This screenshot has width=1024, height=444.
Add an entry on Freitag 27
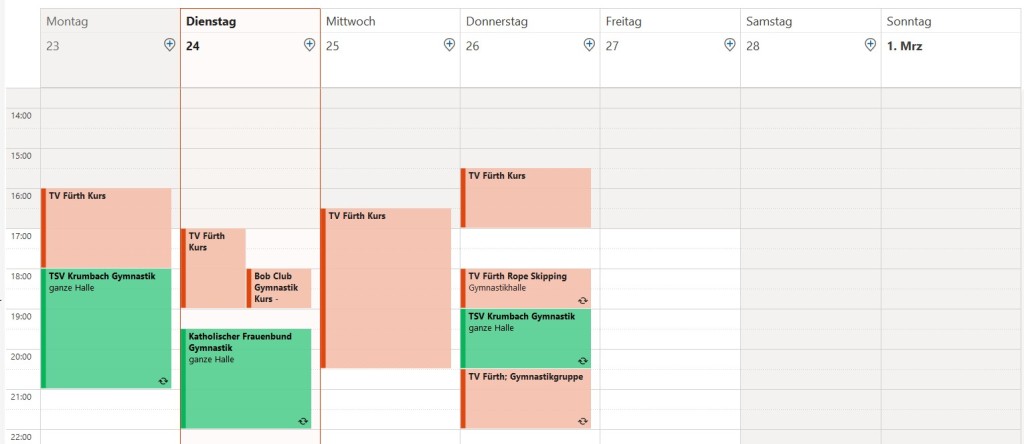[x=730, y=45]
